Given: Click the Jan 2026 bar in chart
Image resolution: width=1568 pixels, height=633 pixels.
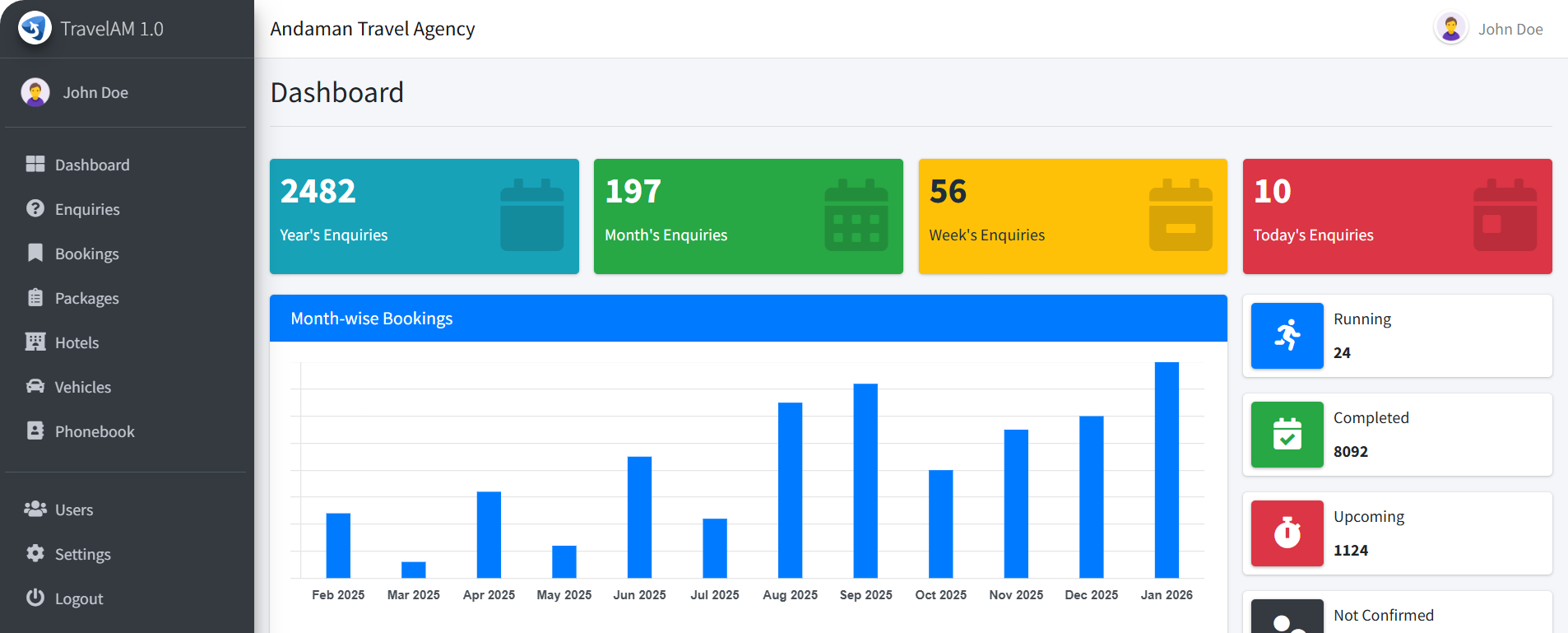Looking at the screenshot, I should click(x=1167, y=469).
